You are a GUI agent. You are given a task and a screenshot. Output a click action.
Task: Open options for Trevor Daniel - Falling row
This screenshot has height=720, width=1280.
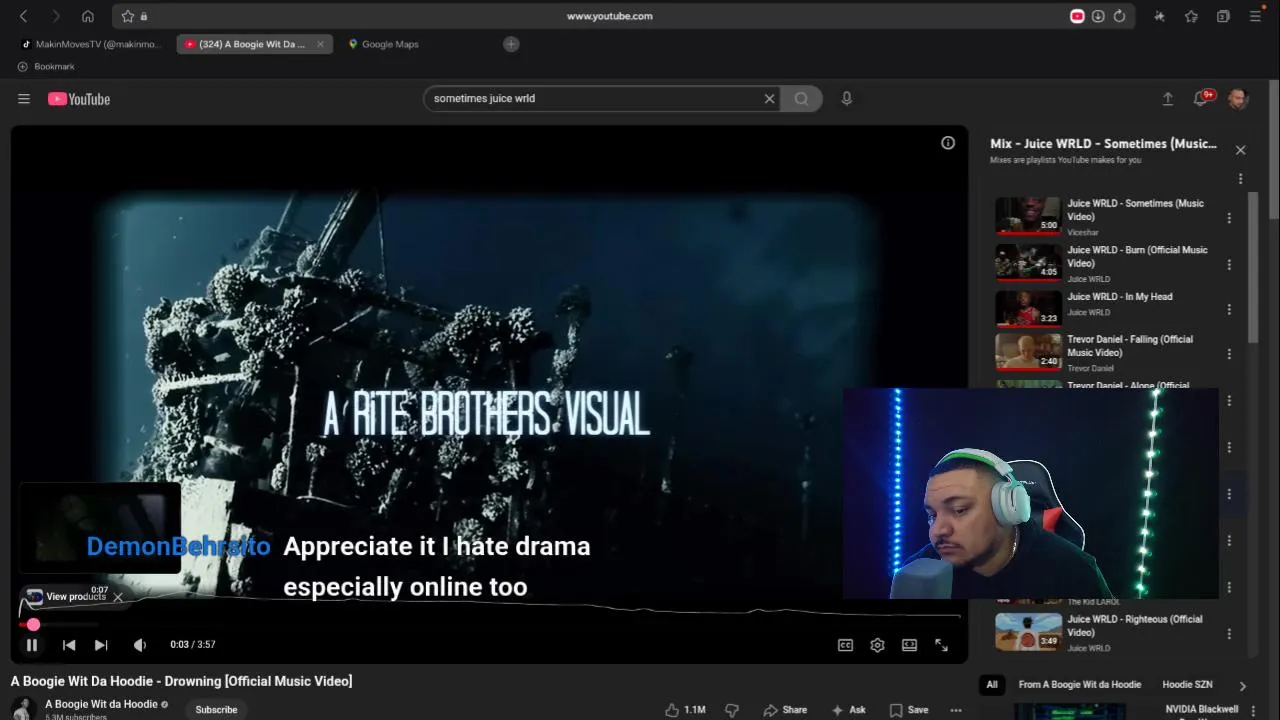(x=1229, y=354)
